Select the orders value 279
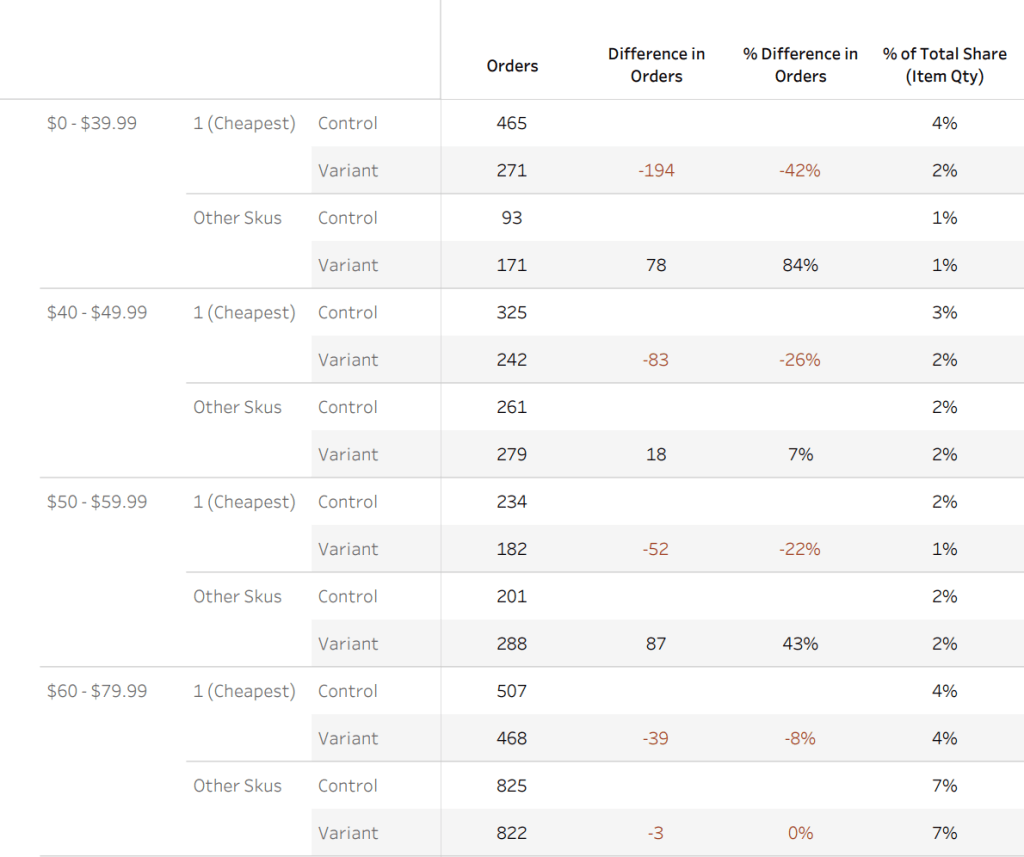Viewport: 1024px width, 857px height. (512, 455)
